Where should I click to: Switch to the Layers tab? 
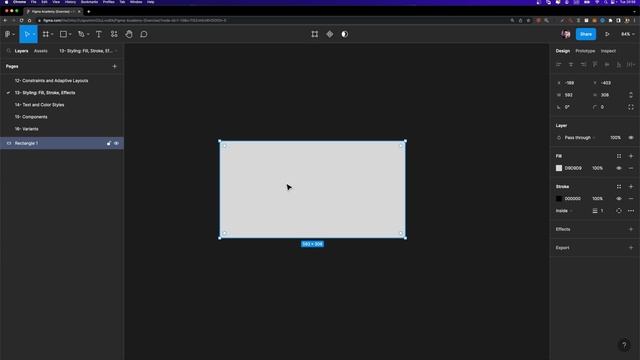click(x=21, y=51)
